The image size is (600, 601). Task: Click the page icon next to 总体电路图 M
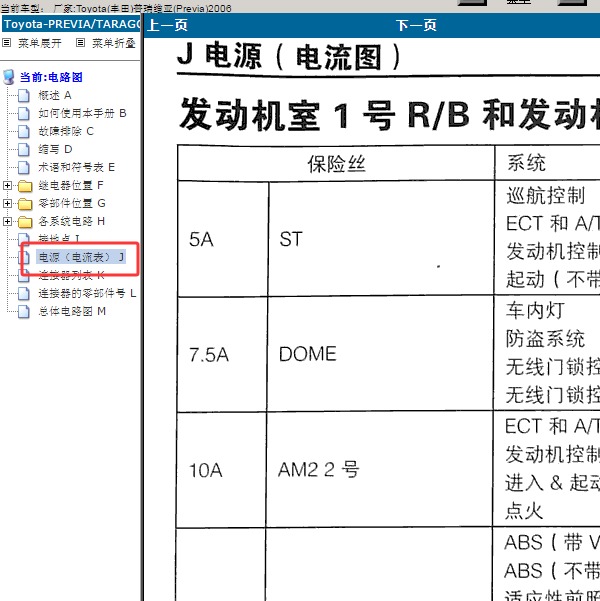(x=24, y=312)
